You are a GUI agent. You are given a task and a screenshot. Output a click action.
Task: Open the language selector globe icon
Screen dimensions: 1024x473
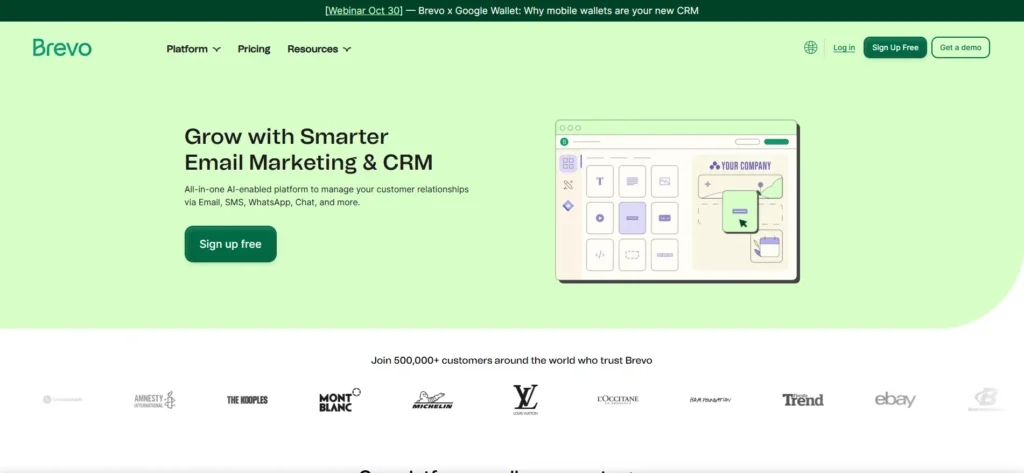click(810, 47)
